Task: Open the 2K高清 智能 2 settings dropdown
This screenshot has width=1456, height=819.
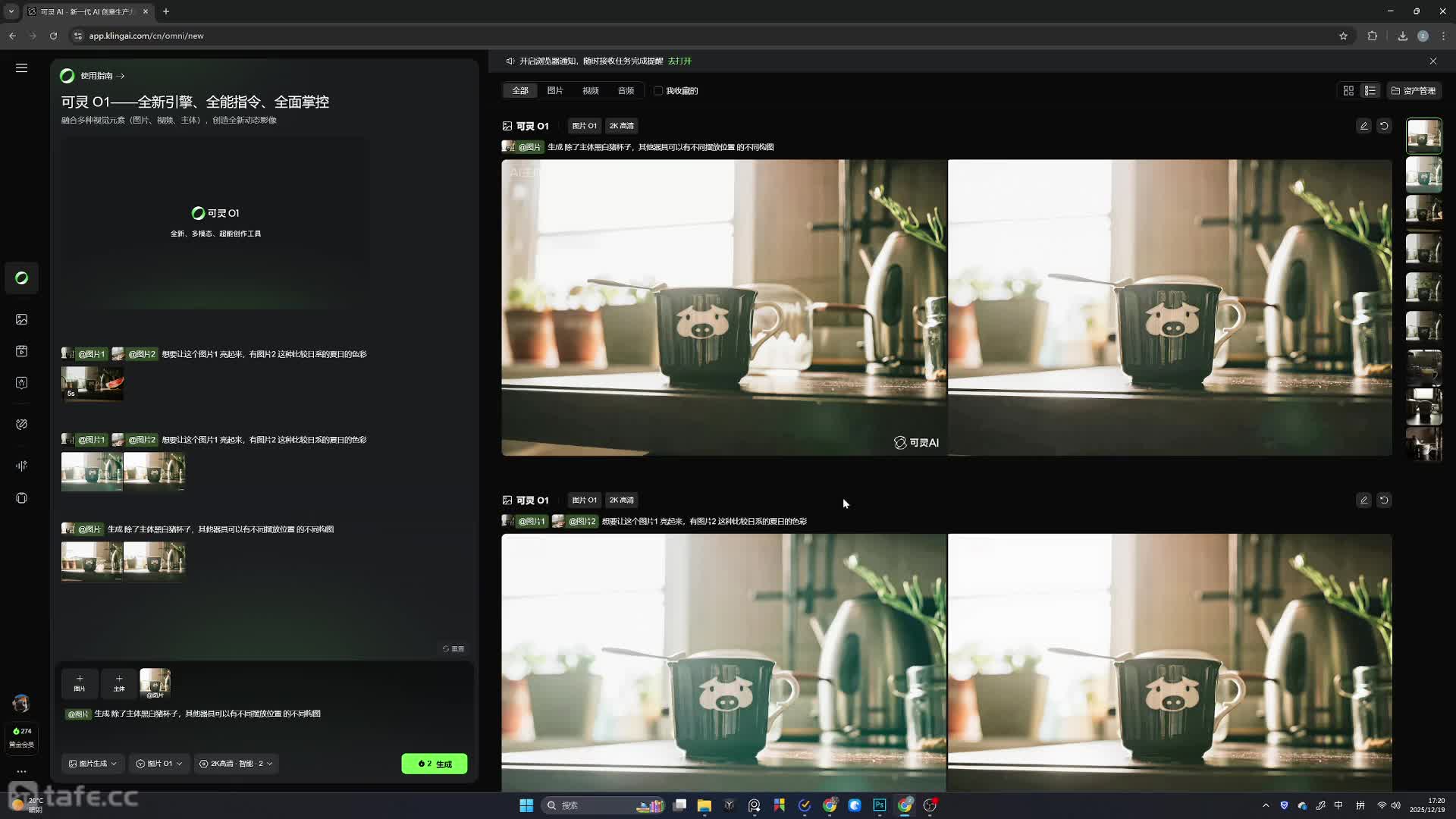Action: (236, 764)
